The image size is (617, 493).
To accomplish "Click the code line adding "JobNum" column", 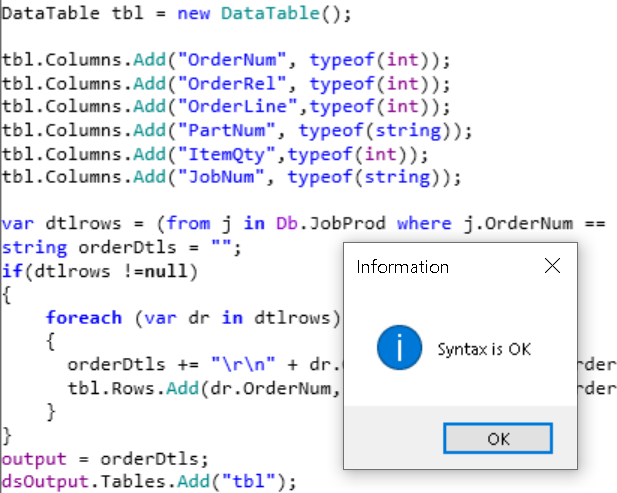I will tap(231, 177).
